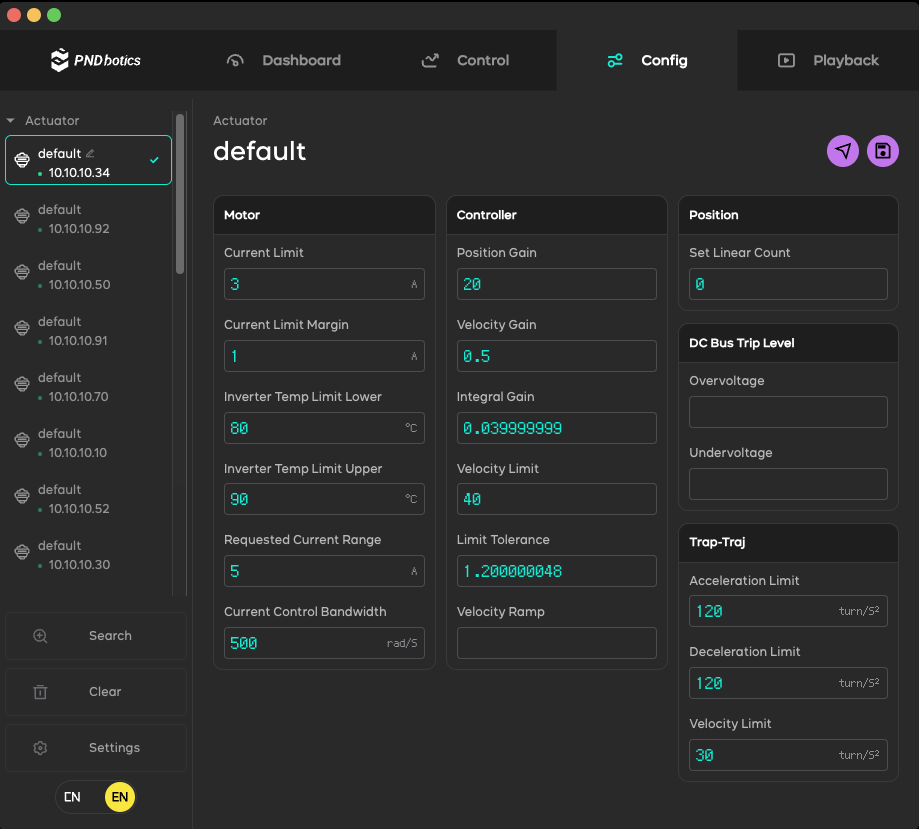Click the Clear trash can icon
This screenshot has height=829, width=919.
[40, 692]
